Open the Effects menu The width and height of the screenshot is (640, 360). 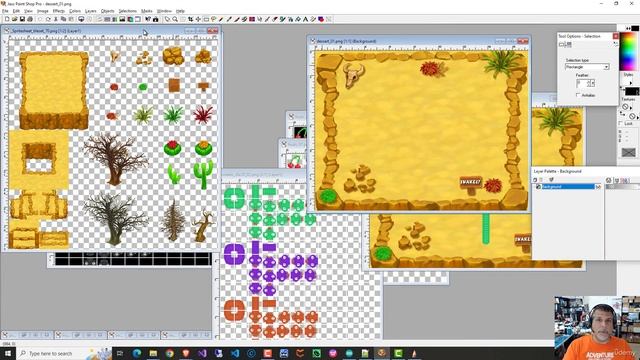[59, 11]
